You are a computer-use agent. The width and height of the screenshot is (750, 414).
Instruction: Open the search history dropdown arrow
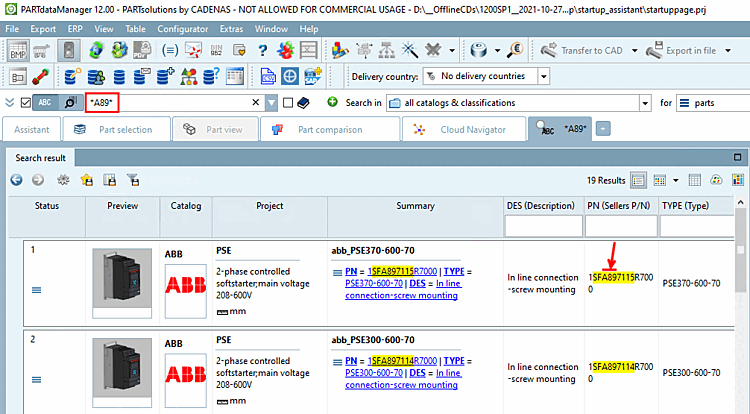click(272, 103)
